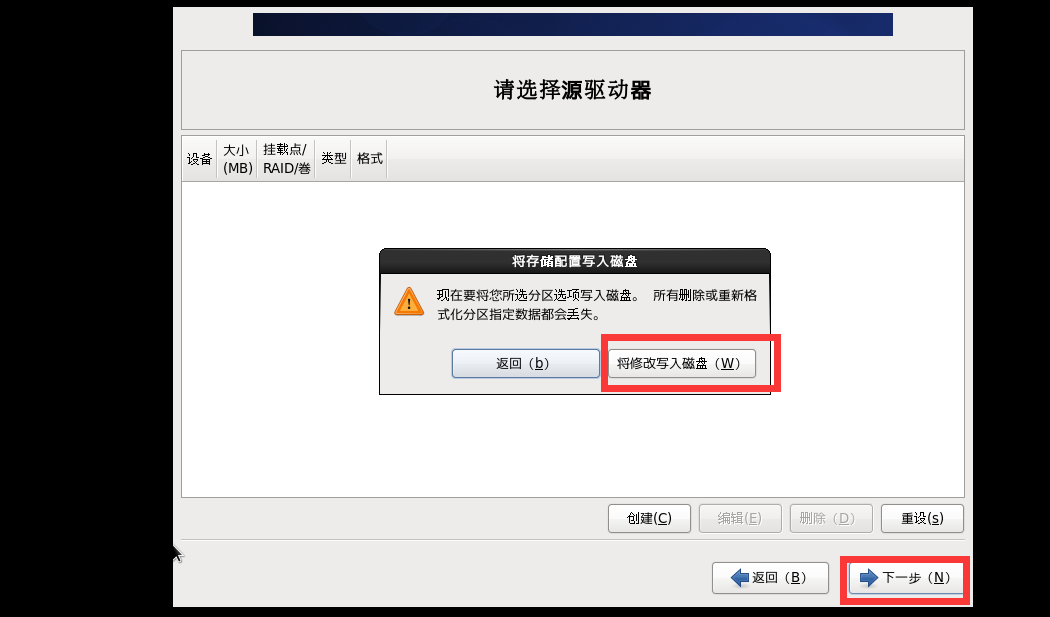Screen dimensions: 1050x617
Task: Go back using the bottom 返回（B） button
Action: [770, 577]
